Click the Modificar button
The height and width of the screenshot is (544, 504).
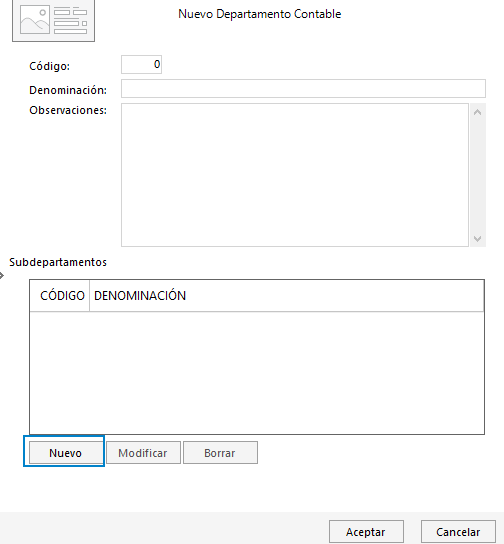143,453
